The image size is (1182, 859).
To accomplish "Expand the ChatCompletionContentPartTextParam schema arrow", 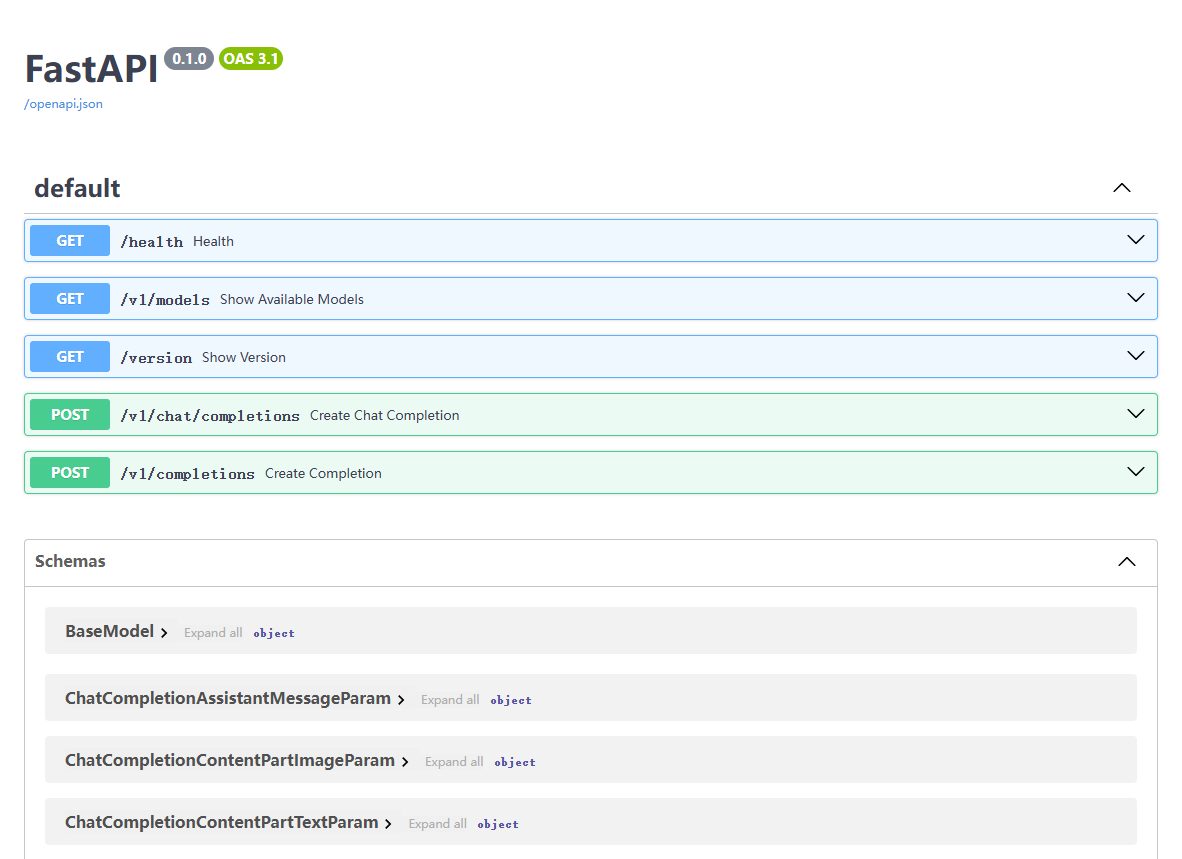I will click(388, 824).
